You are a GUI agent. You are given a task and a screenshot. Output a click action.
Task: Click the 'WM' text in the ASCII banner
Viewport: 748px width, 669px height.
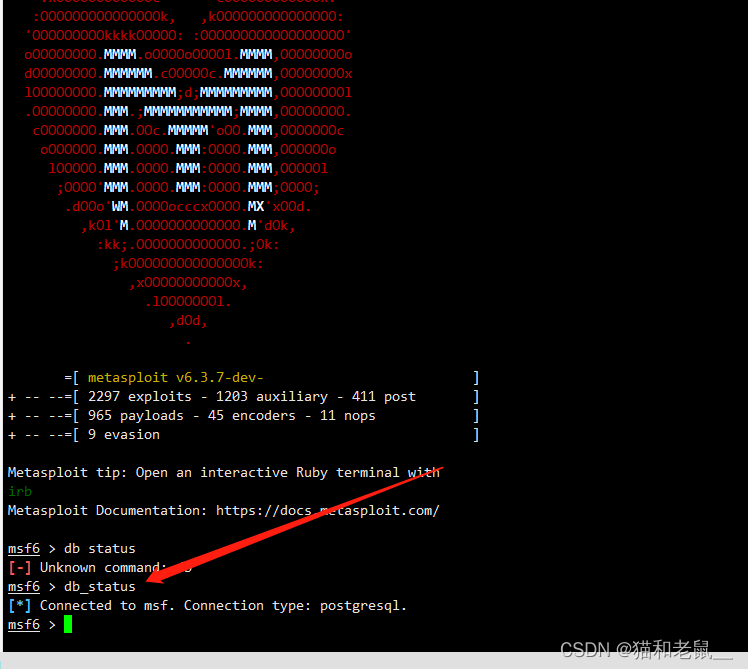120,206
